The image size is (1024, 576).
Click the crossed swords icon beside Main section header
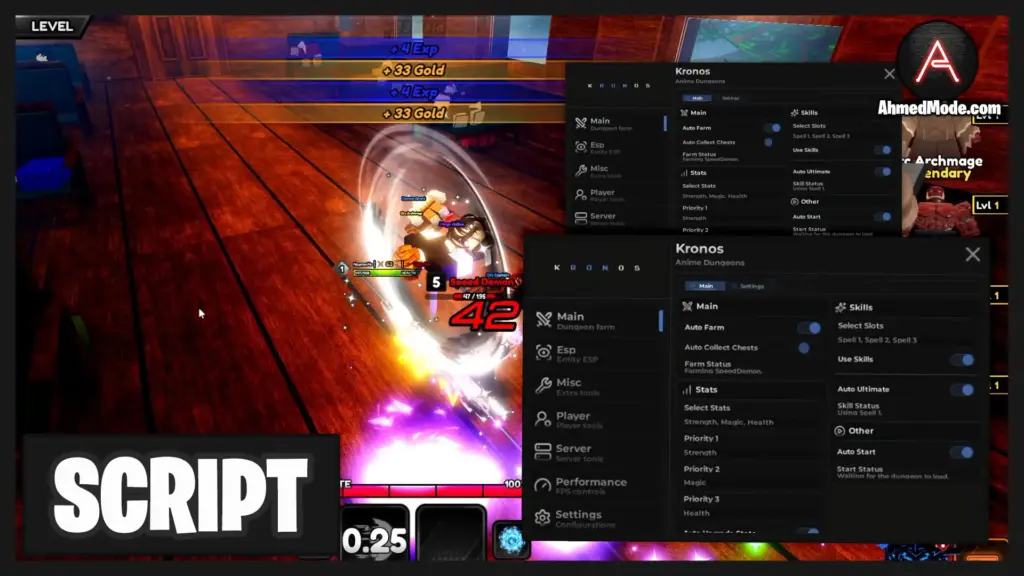(x=687, y=306)
